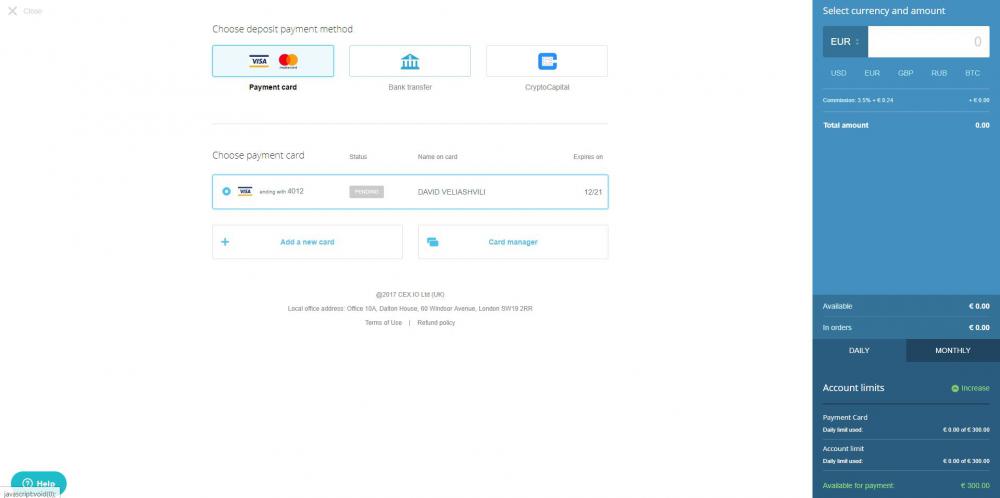Open the Help chat bubble
The image size is (1000, 498).
38,483
